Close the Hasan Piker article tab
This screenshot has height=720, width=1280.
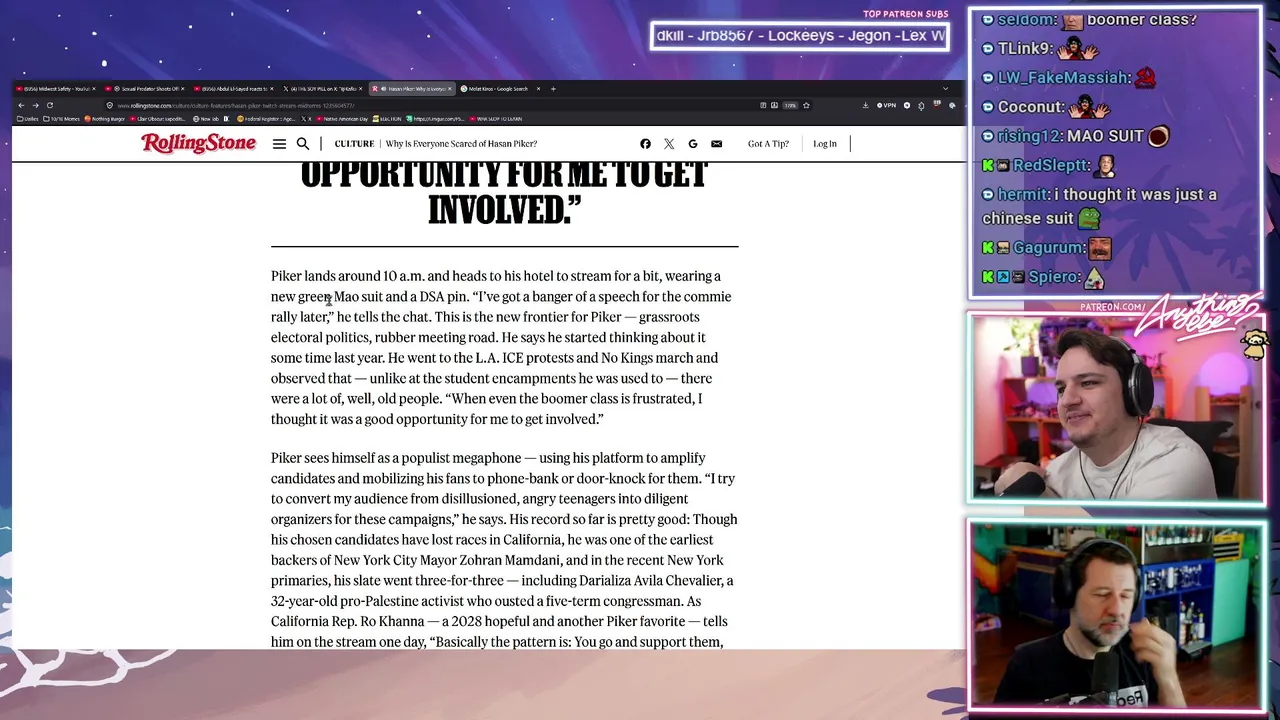click(449, 89)
